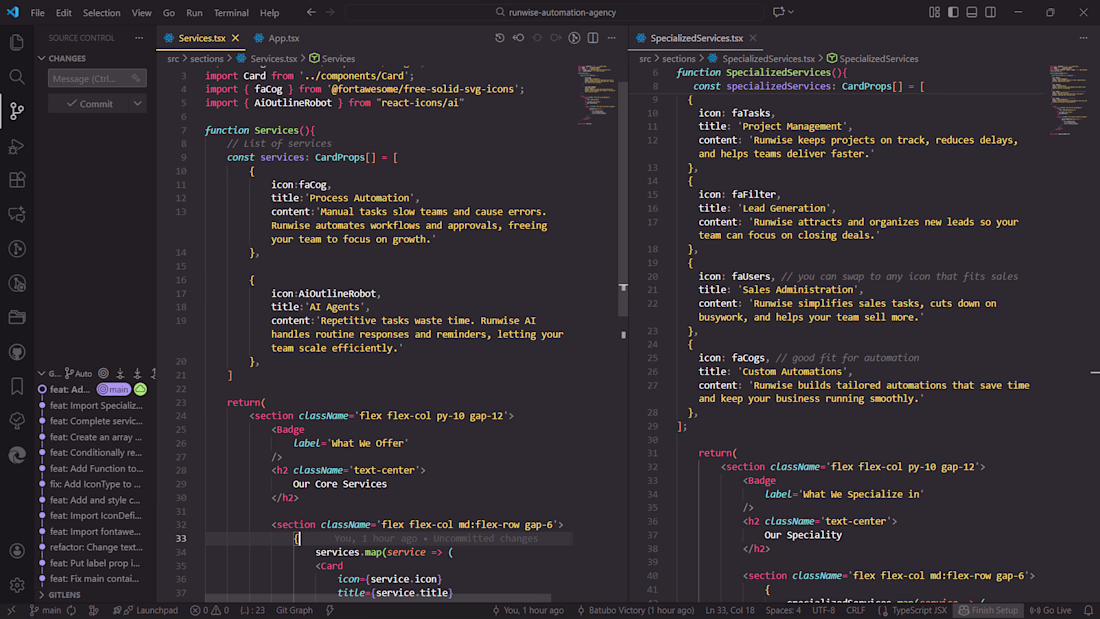
Task: Expand the GITLENS section
Action: point(64,595)
